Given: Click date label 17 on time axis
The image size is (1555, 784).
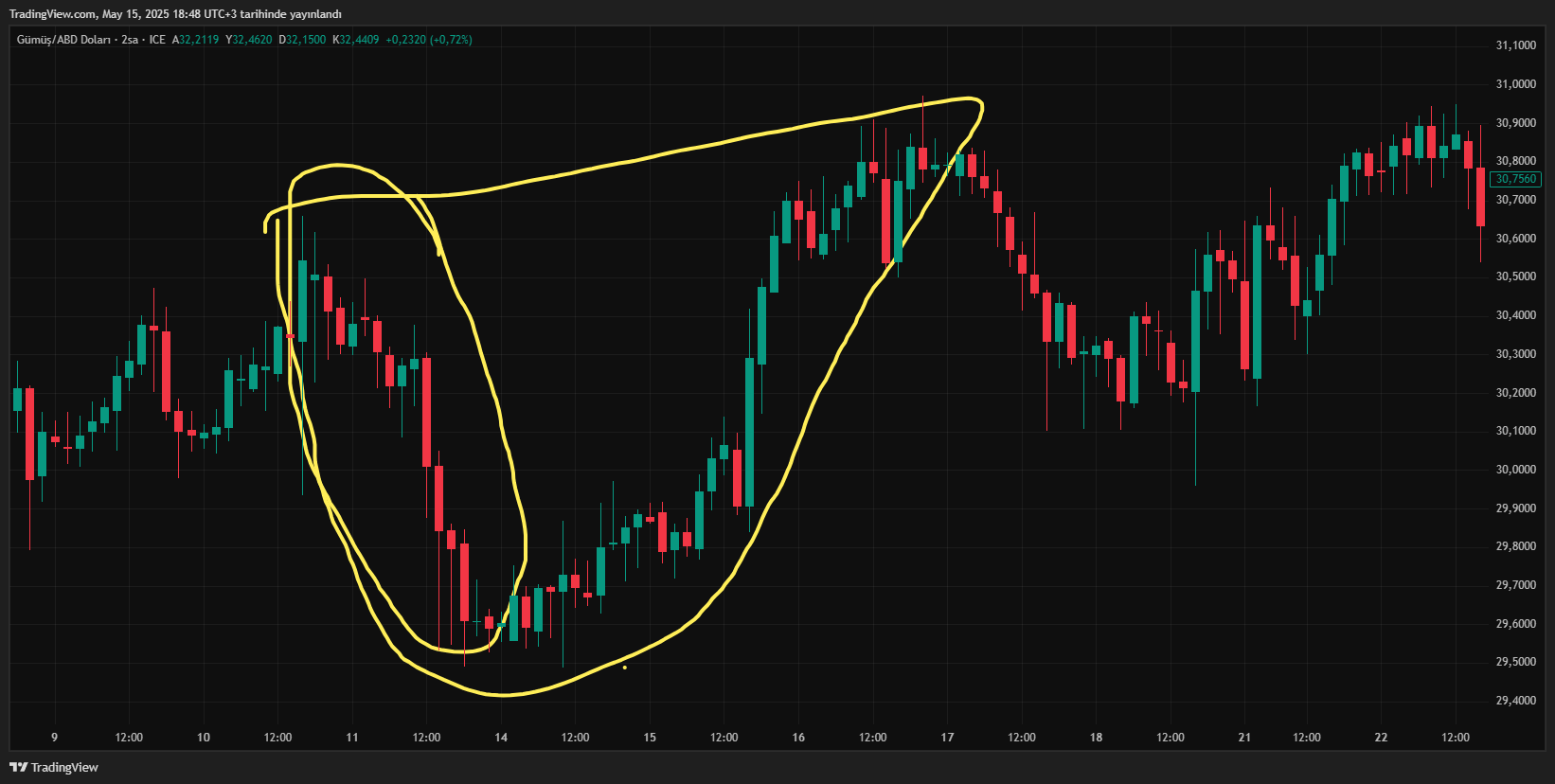Looking at the screenshot, I should click(x=947, y=738).
